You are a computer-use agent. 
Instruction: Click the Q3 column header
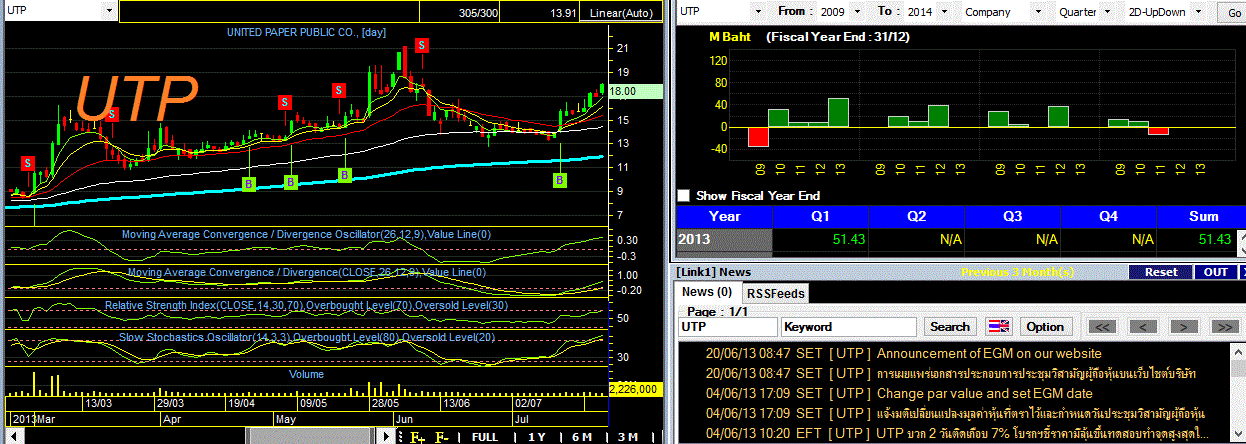pyautogui.click(x=1012, y=216)
